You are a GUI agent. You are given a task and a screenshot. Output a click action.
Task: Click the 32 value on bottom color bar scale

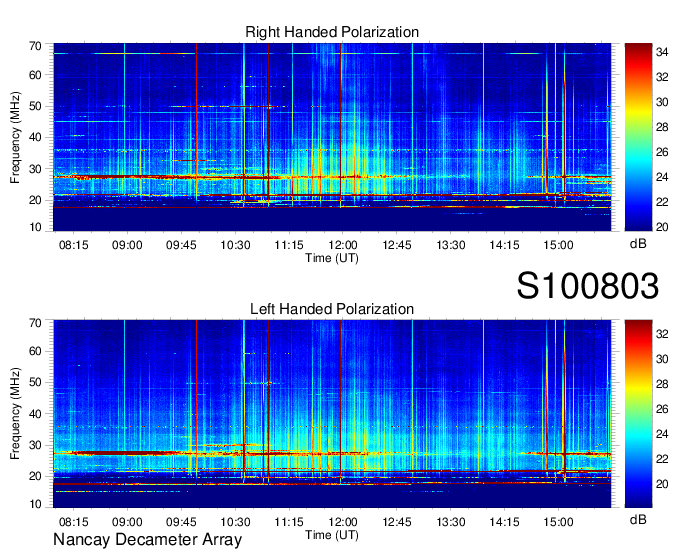pyautogui.click(x=662, y=334)
